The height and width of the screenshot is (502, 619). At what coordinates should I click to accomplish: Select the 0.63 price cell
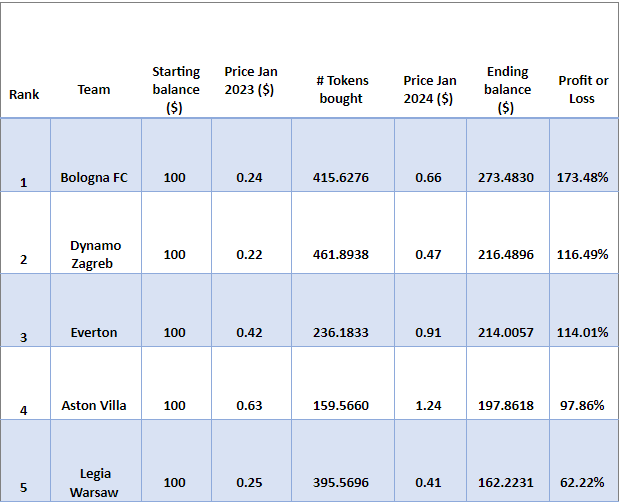coord(249,406)
